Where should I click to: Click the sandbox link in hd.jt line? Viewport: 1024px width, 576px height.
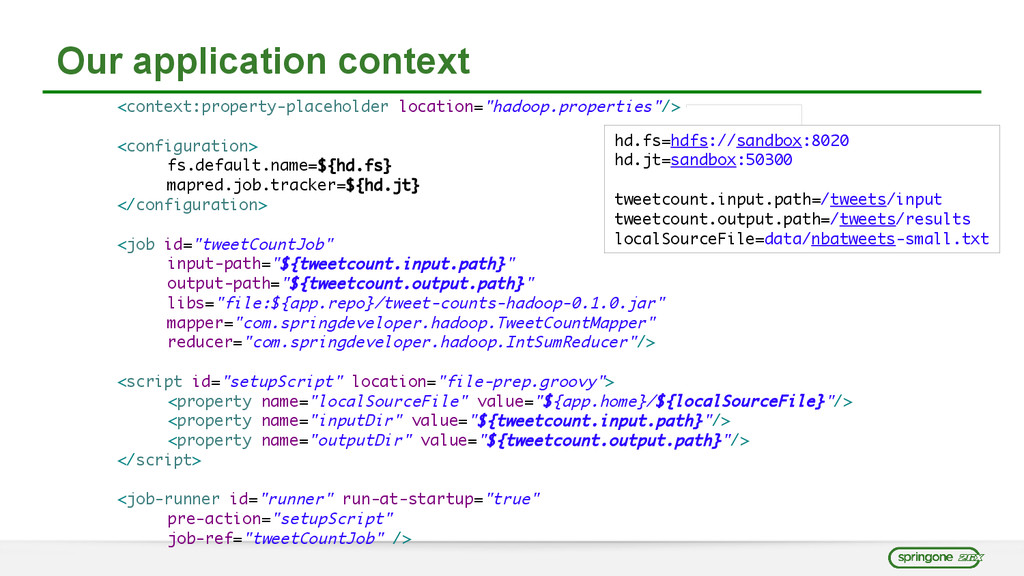tap(703, 160)
